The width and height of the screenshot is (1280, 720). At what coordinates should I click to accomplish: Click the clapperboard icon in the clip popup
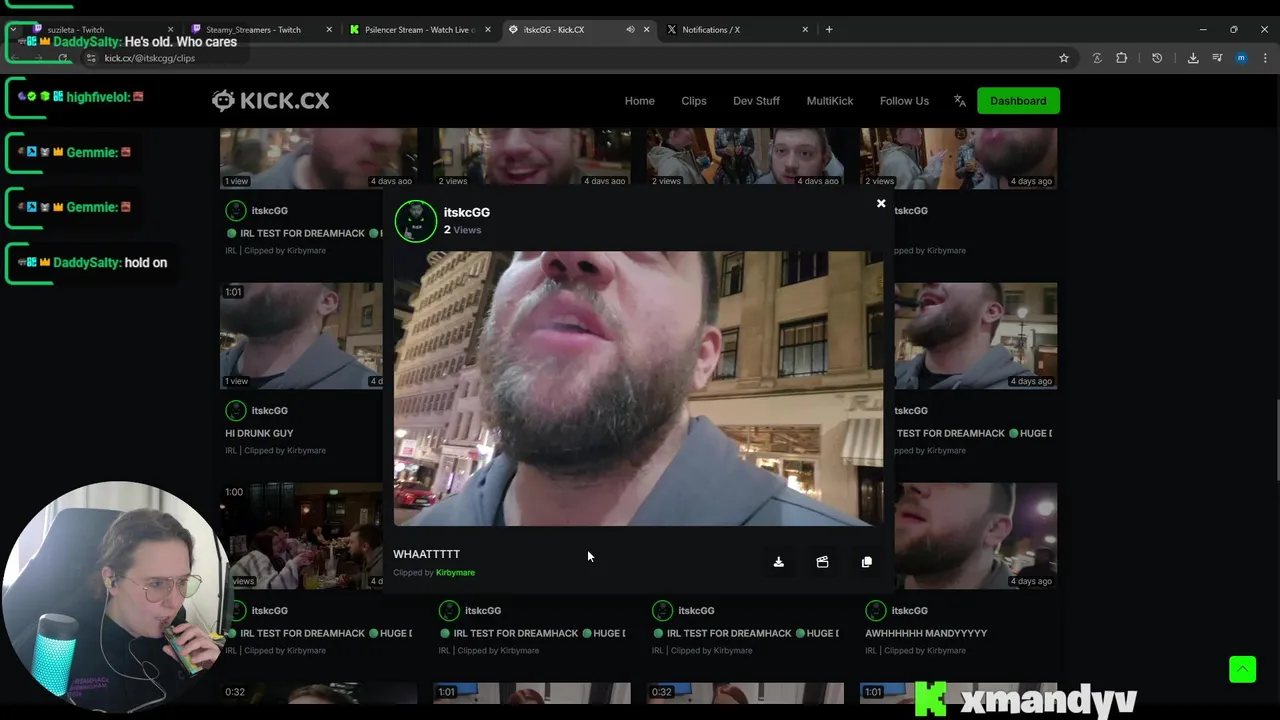[822, 562]
